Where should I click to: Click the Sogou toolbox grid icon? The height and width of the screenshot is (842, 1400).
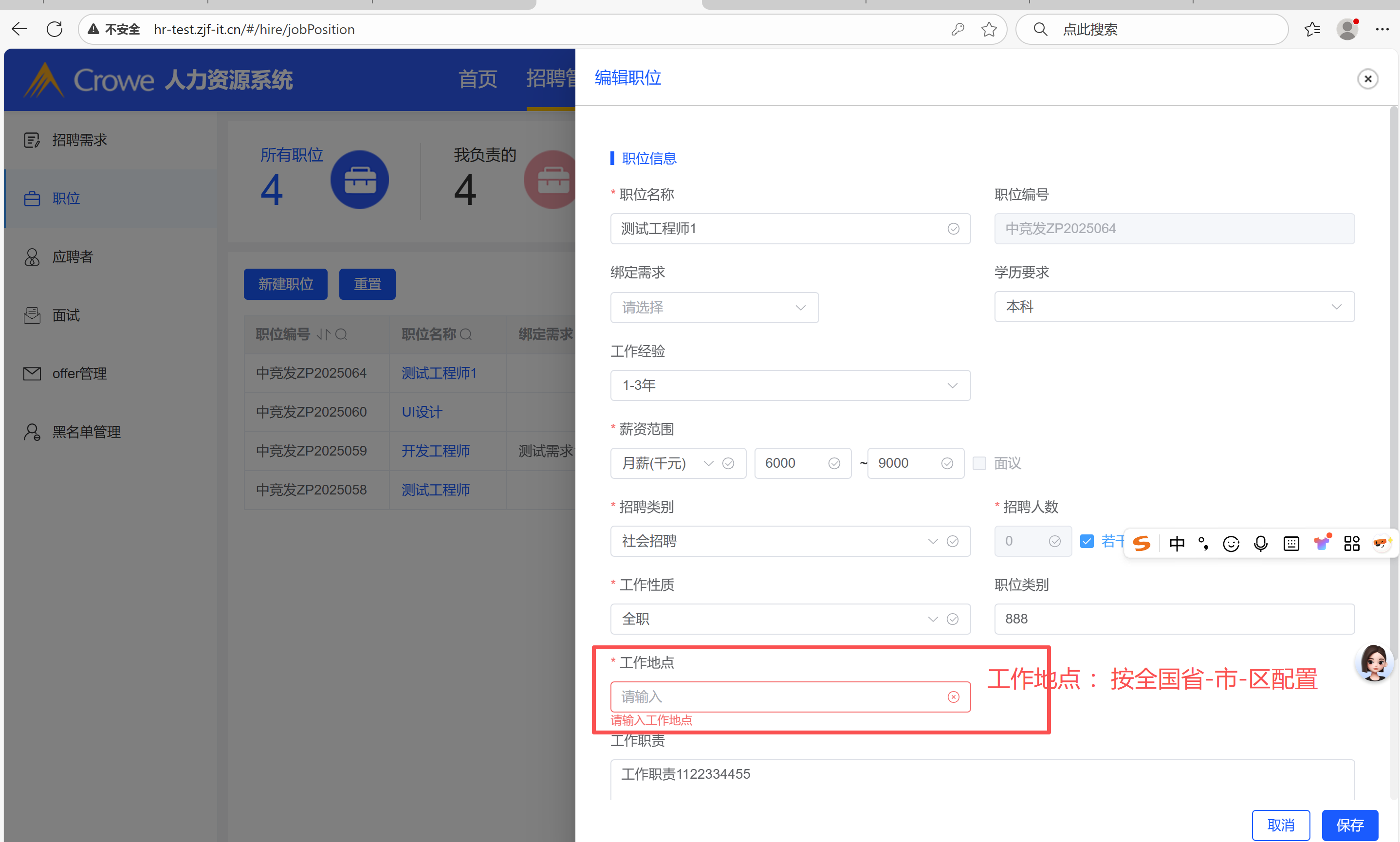click(x=1352, y=544)
